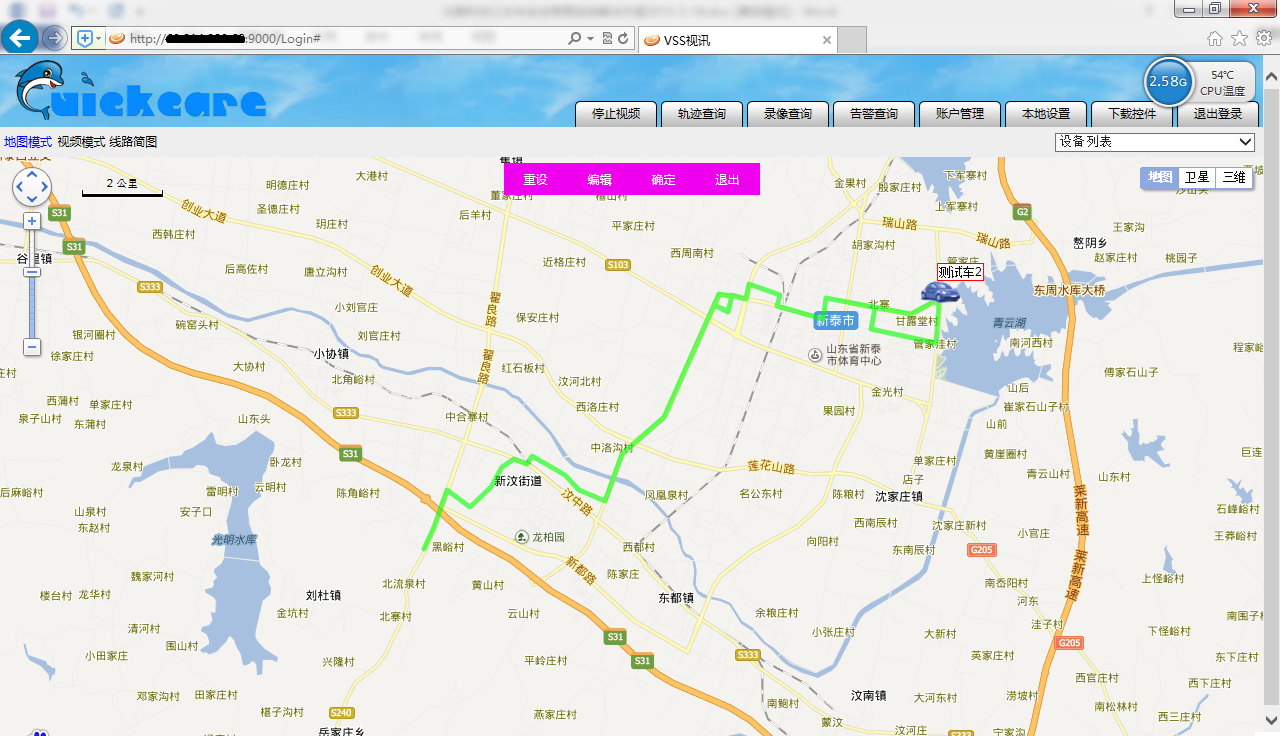Expand the security shield dropdown beside the URL
The height and width of the screenshot is (736, 1280).
click(99, 39)
